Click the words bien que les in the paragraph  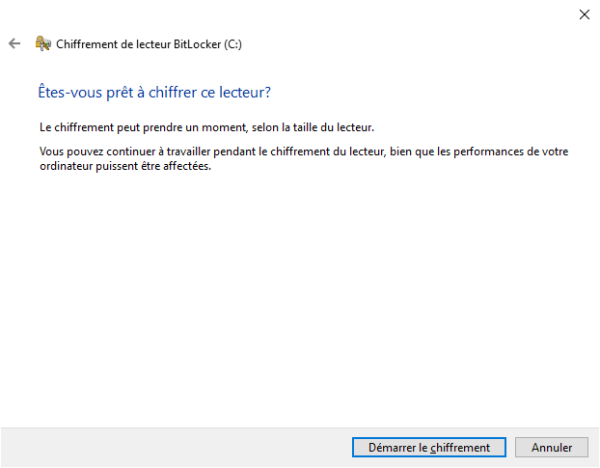coord(420,152)
